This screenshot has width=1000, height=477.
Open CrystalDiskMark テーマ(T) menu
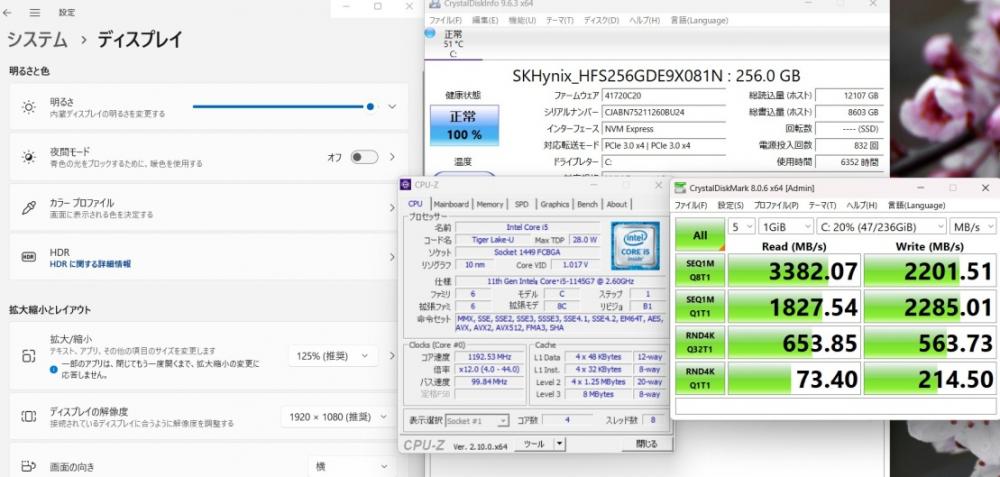coord(823,205)
